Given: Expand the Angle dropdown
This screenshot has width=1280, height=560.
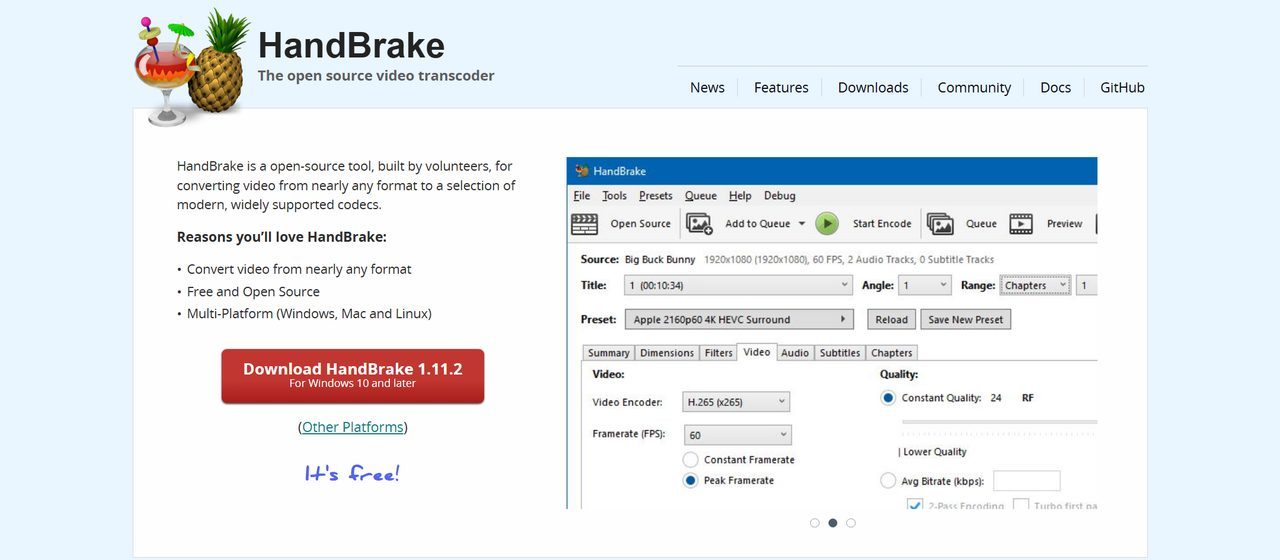Looking at the screenshot, I should coord(925,286).
